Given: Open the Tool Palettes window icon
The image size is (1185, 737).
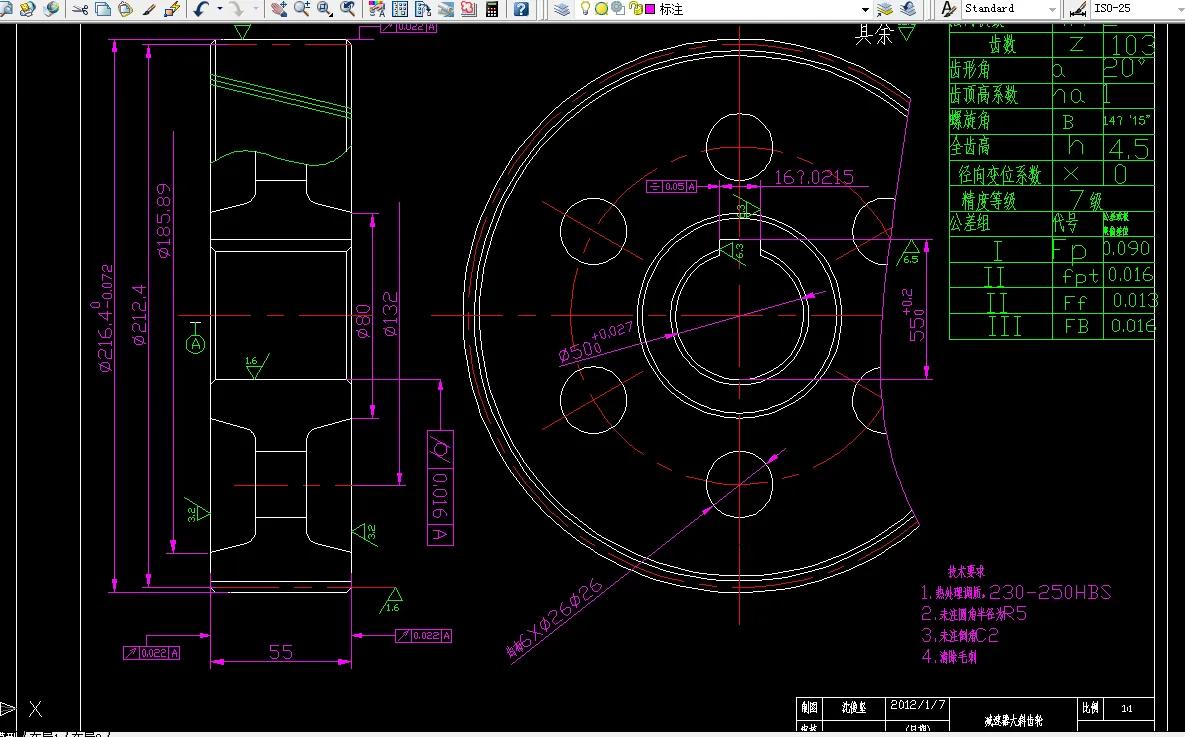Looking at the screenshot, I should point(423,9).
